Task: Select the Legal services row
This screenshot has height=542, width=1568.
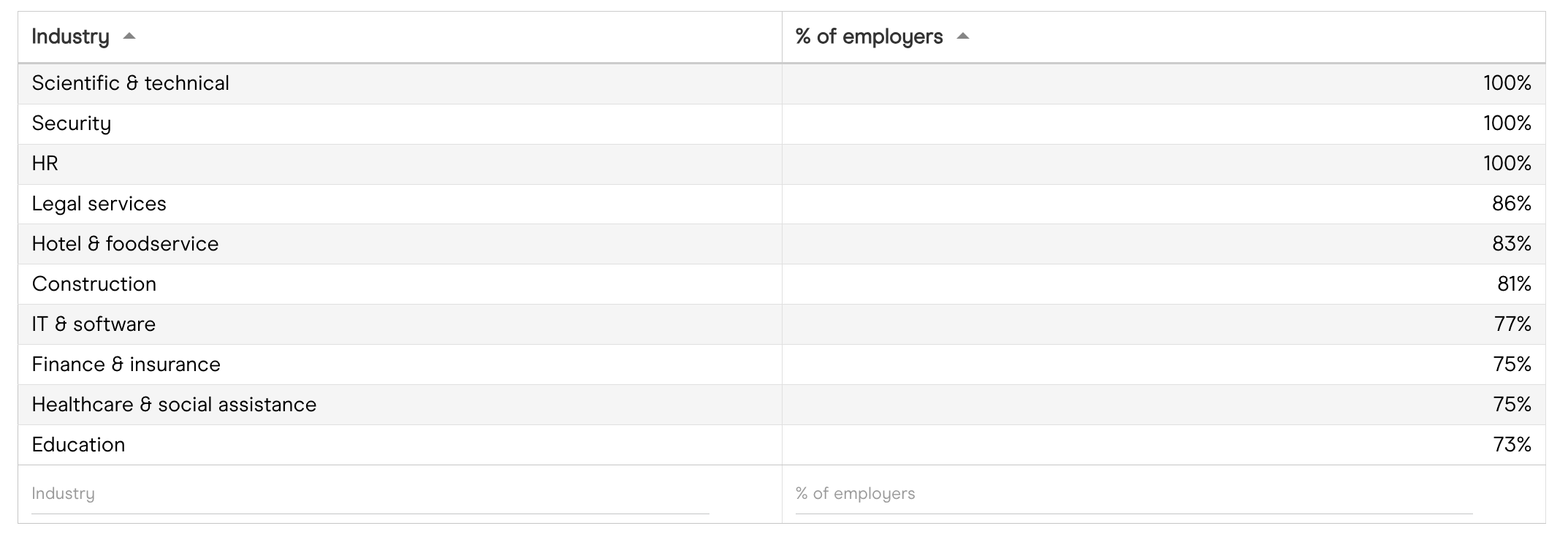Action: [x=99, y=204]
